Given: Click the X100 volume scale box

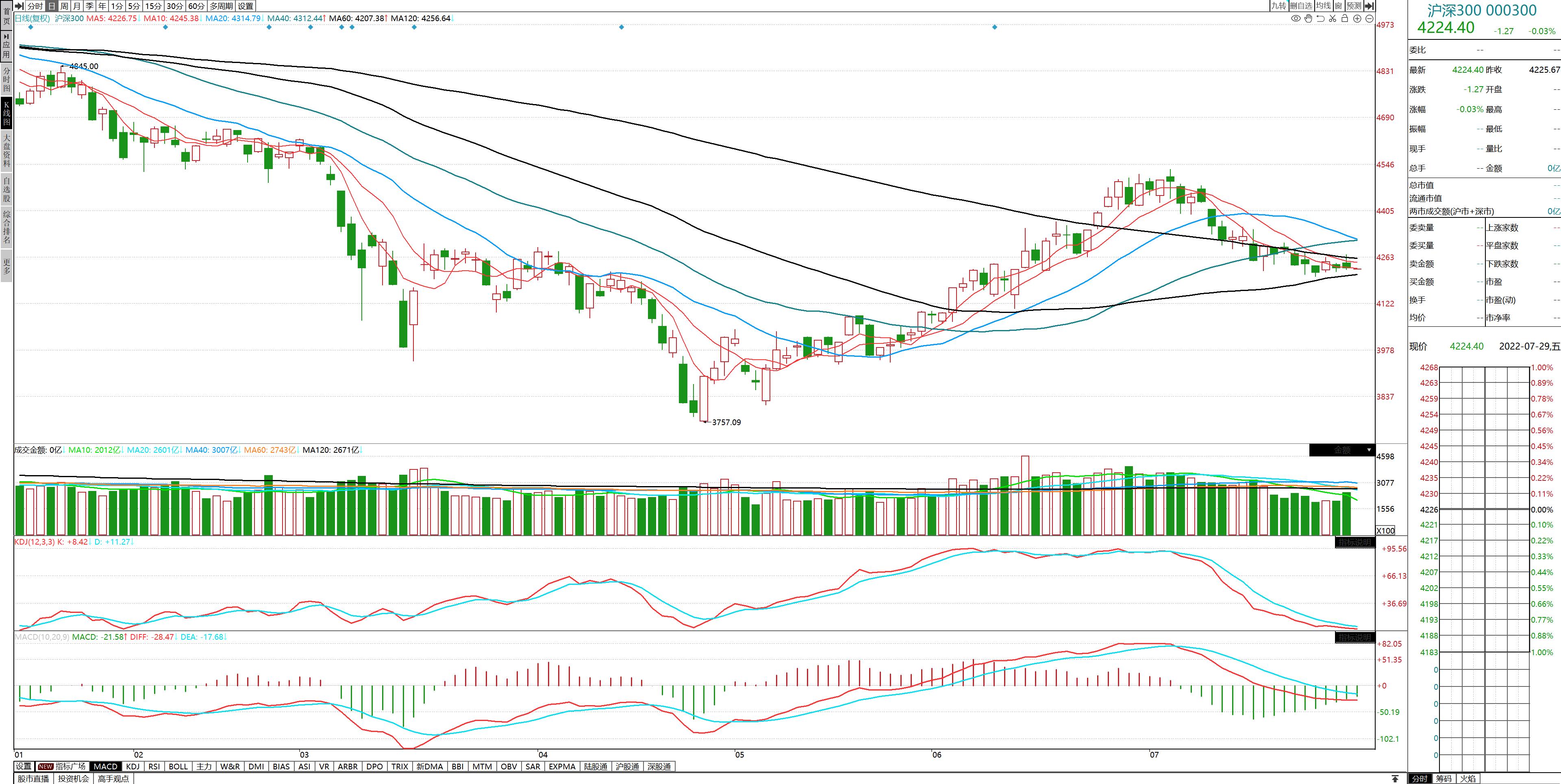Looking at the screenshot, I should tap(1385, 530).
